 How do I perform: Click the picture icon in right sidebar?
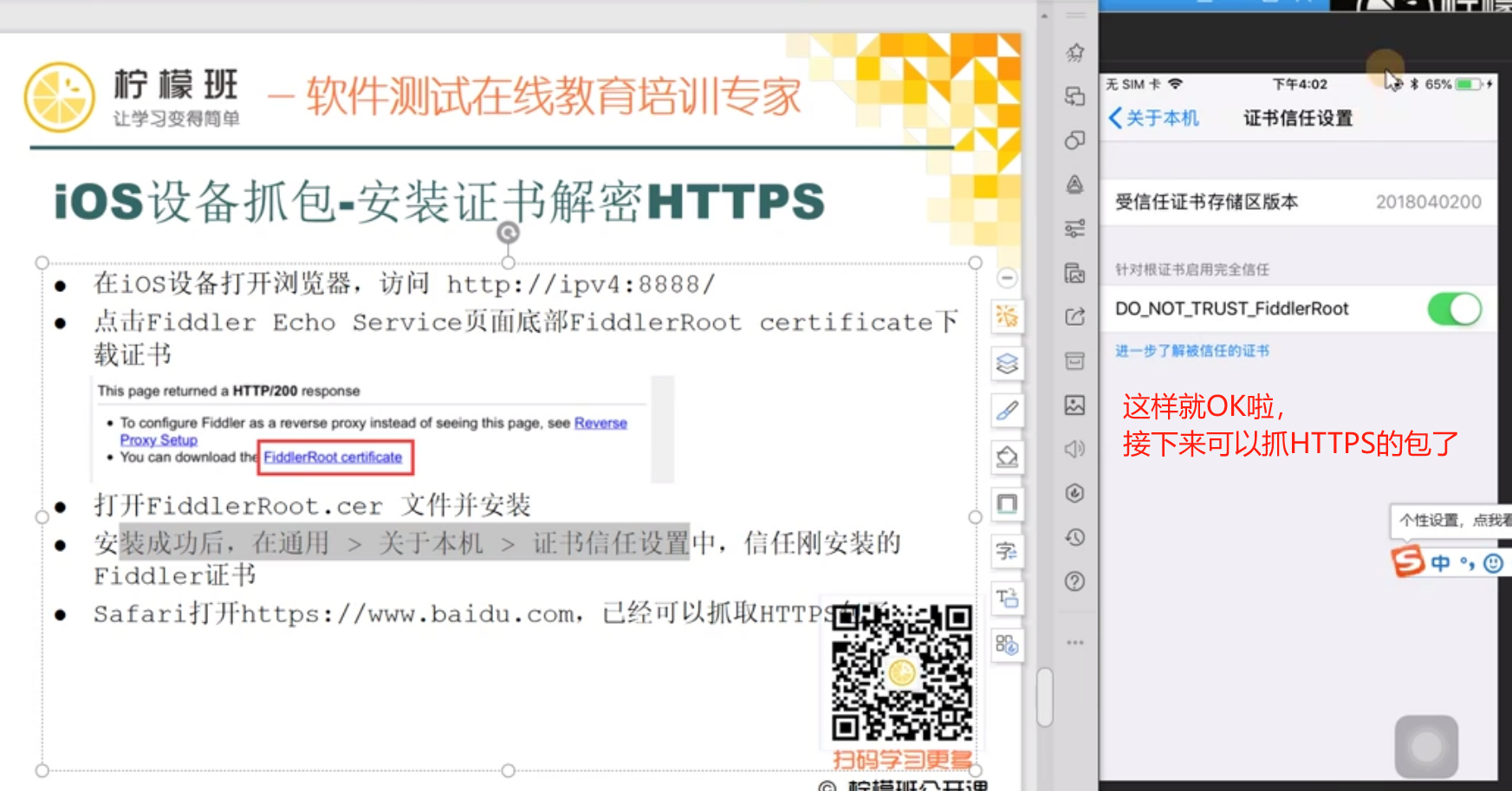tap(1075, 405)
